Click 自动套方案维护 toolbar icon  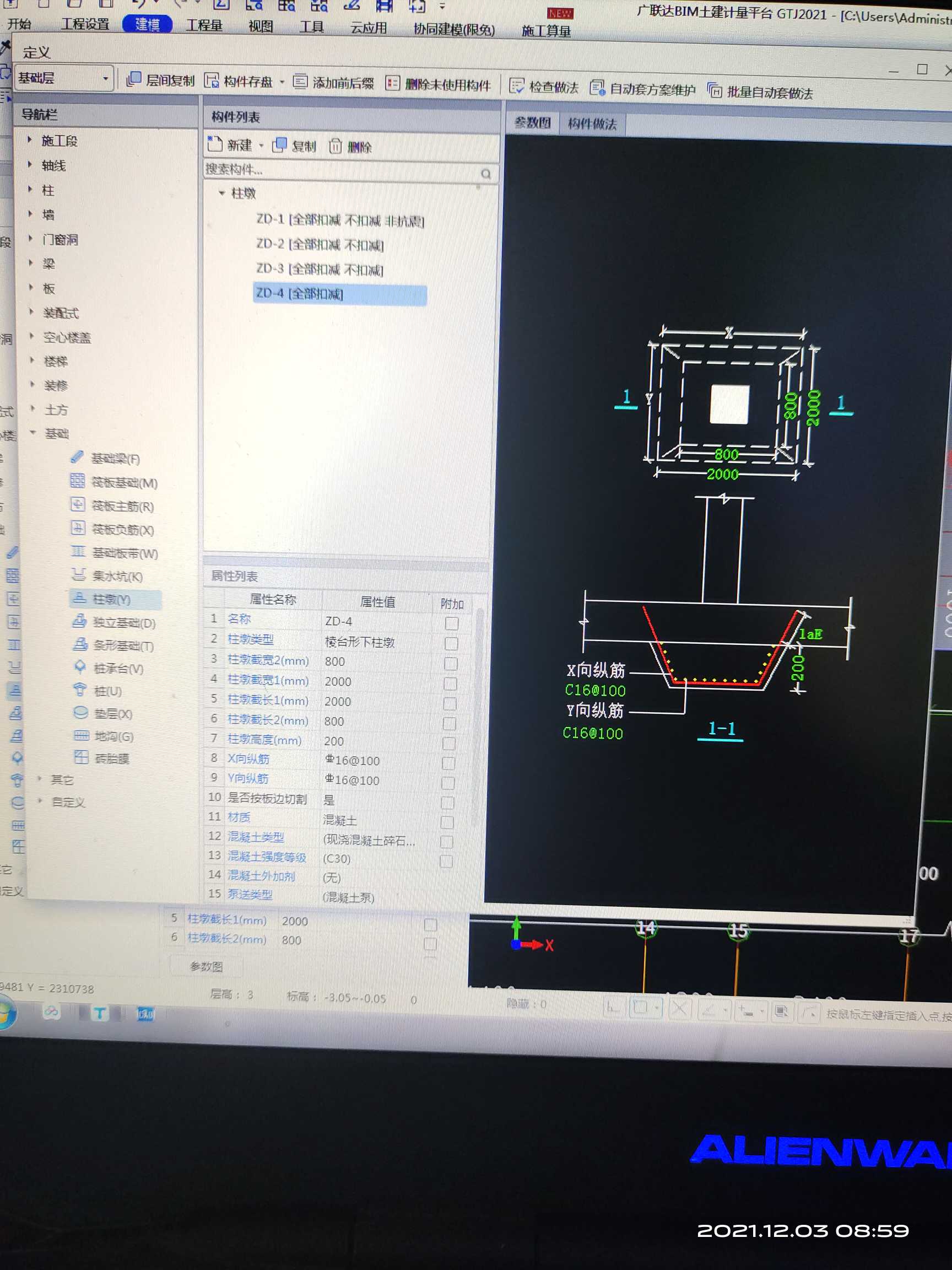click(x=597, y=88)
